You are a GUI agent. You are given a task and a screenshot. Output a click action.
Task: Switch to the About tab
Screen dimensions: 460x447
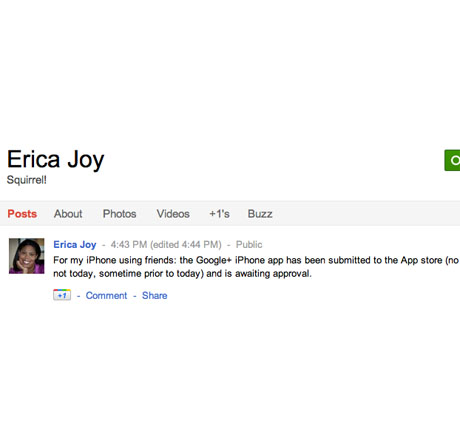(x=68, y=214)
